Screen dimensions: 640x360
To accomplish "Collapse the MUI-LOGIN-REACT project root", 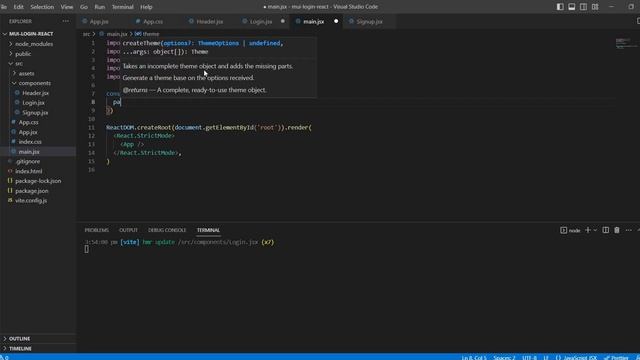I will click(31, 34).
